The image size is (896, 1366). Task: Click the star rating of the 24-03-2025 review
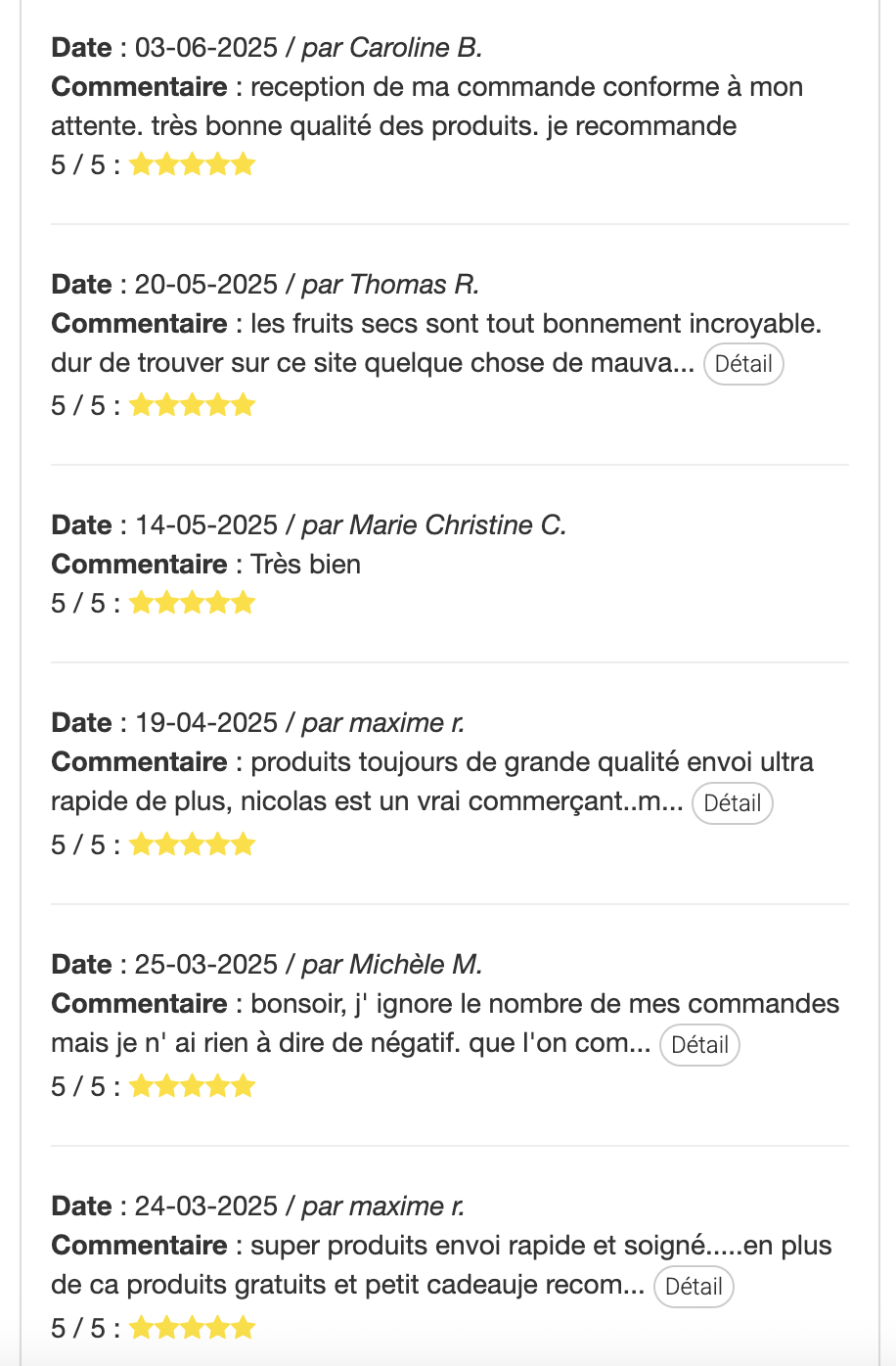point(192,1328)
